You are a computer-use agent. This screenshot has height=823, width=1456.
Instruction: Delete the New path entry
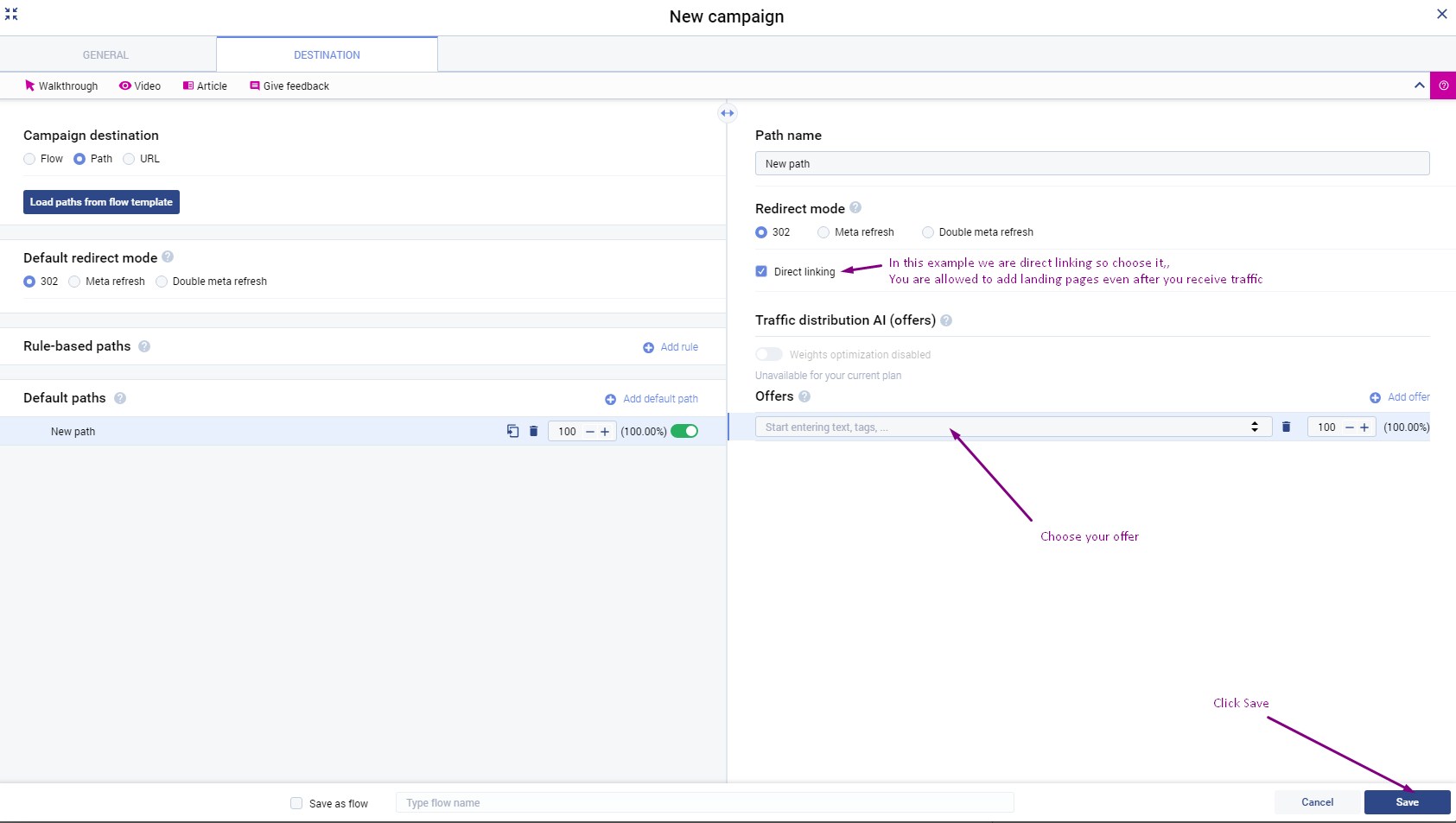[533, 431]
